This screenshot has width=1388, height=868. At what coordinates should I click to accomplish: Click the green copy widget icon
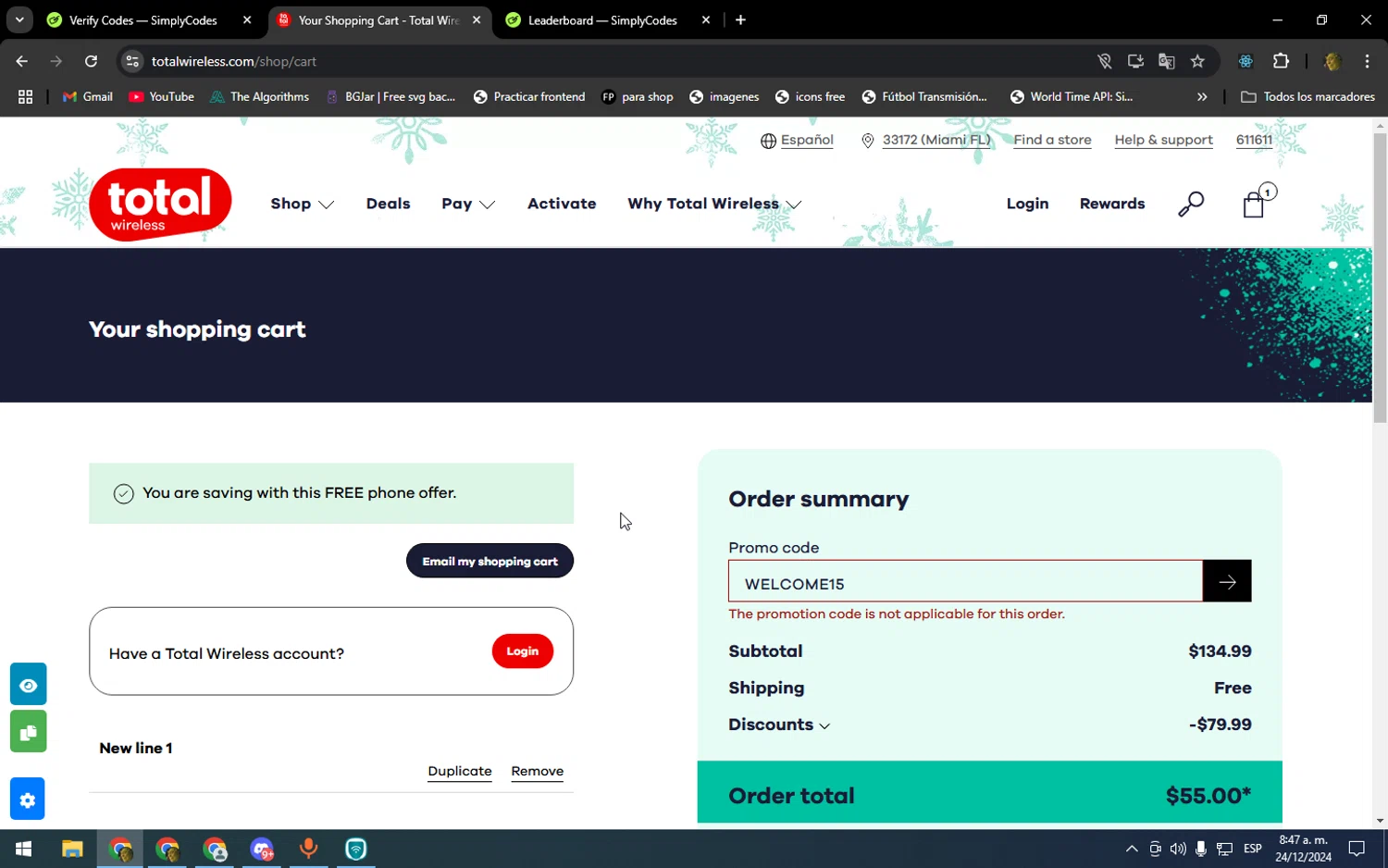(x=28, y=732)
